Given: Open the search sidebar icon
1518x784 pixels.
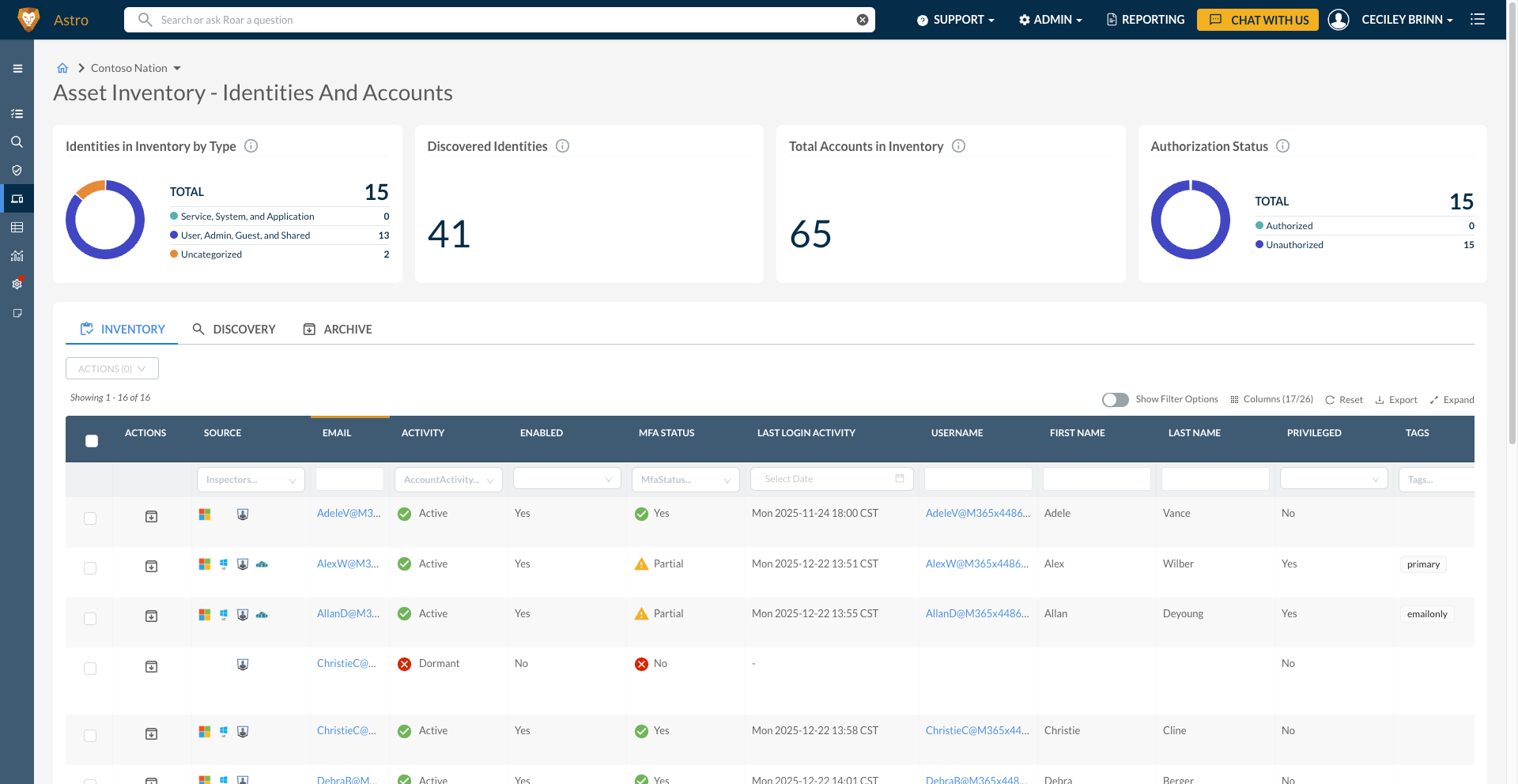Looking at the screenshot, I should tap(17, 142).
